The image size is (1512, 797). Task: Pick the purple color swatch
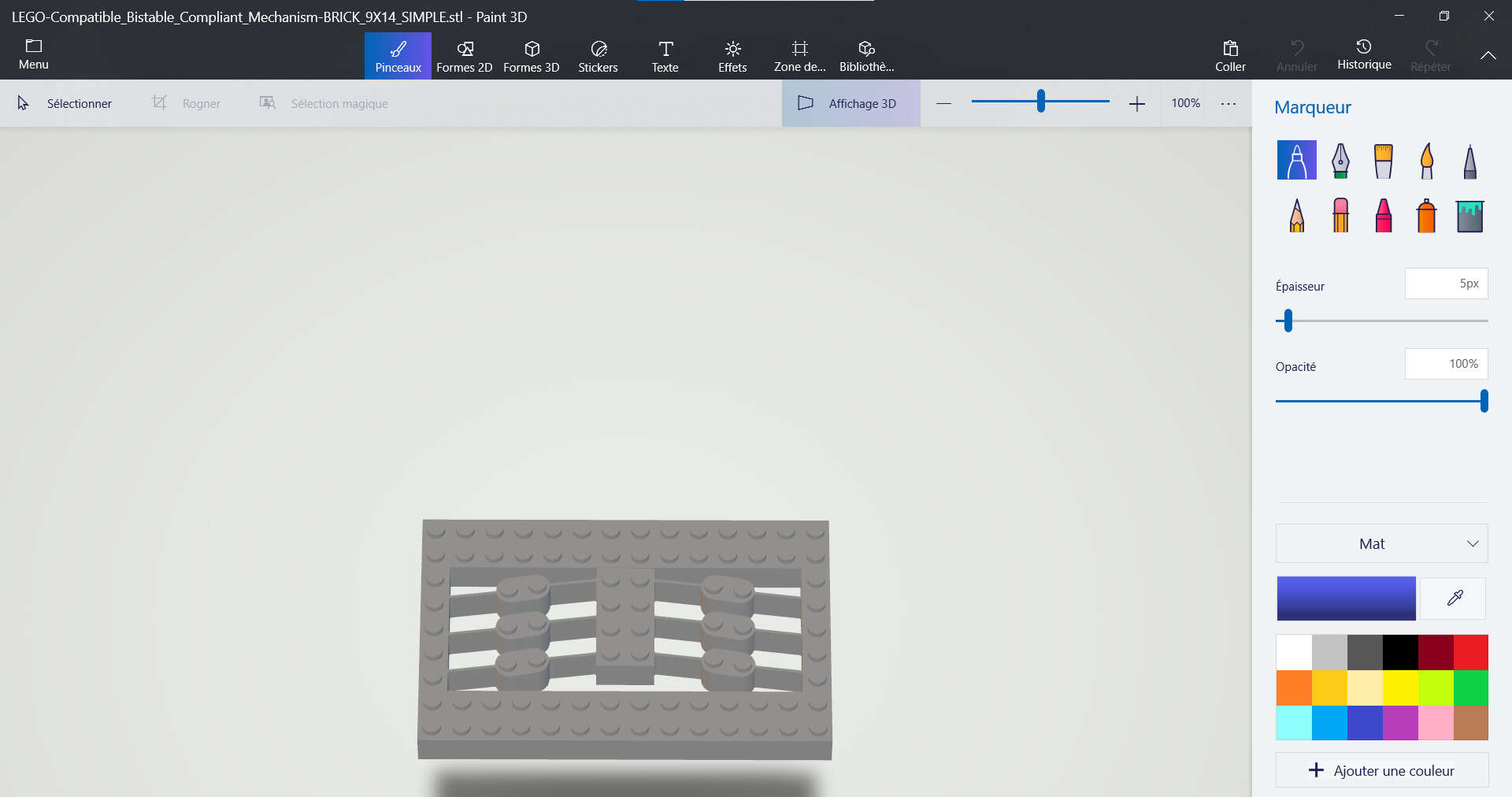pyautogui.click(x=1400, y=723)
